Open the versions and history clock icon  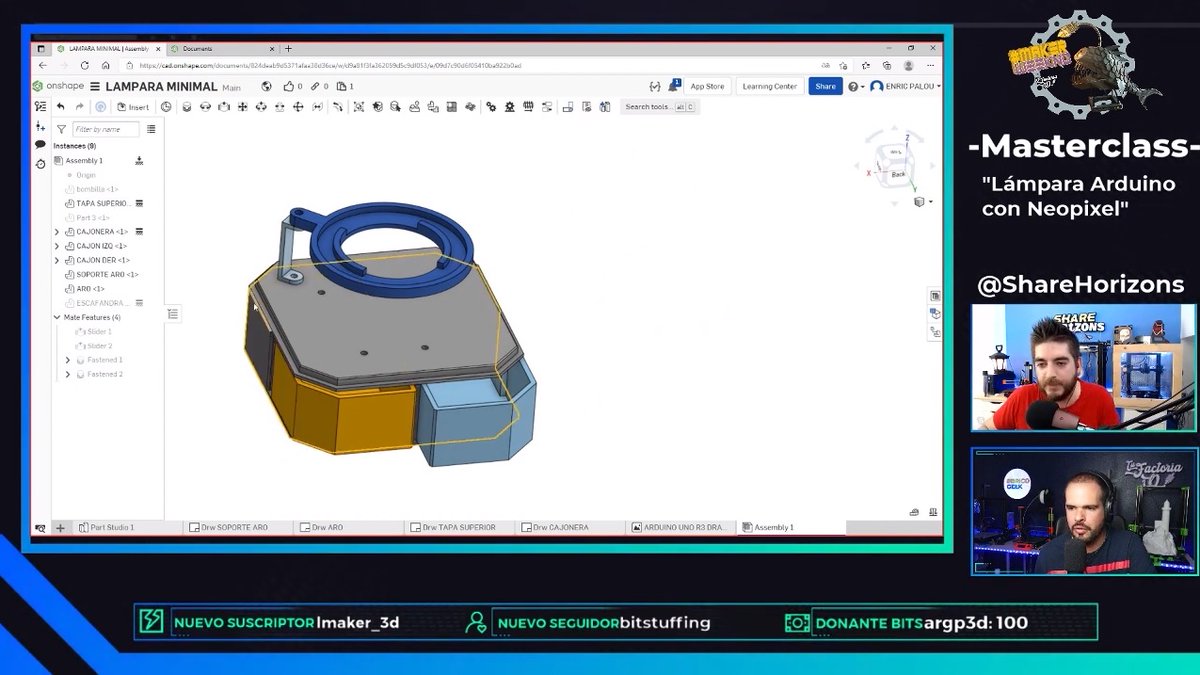point(166,107)
